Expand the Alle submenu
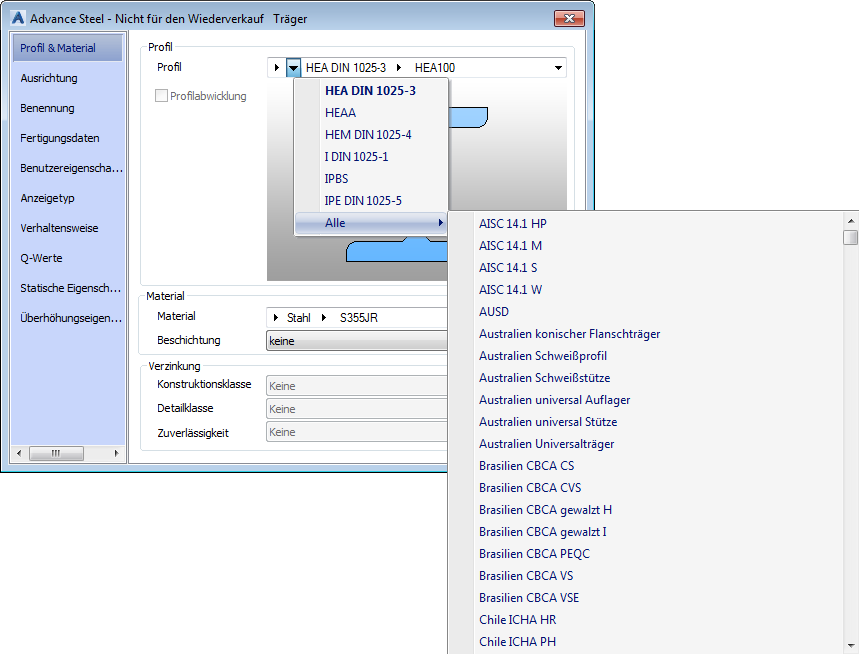The height and width of the screenshot is (654, 859). (x=371, y=223)
